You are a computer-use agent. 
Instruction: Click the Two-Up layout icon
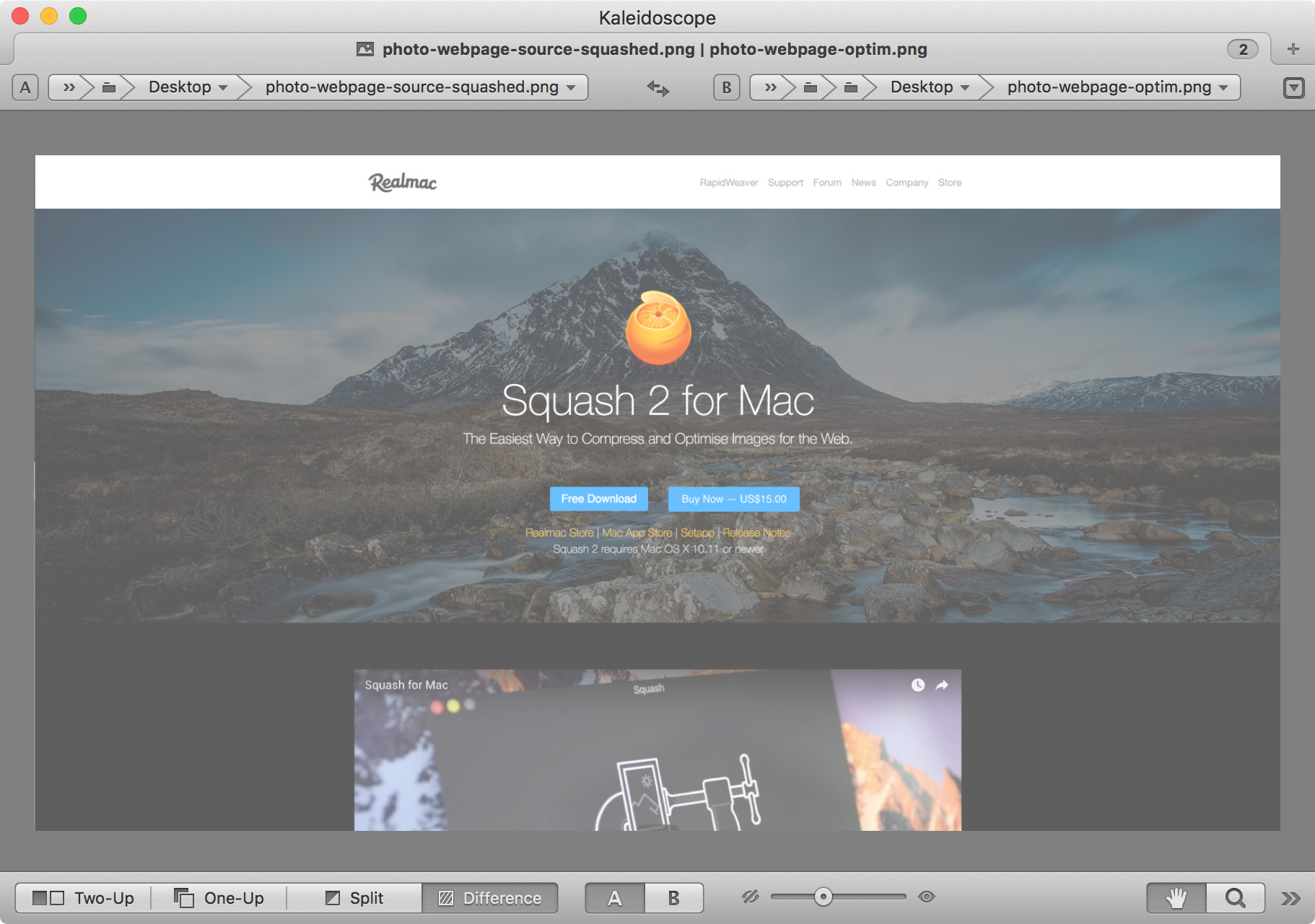49,898
